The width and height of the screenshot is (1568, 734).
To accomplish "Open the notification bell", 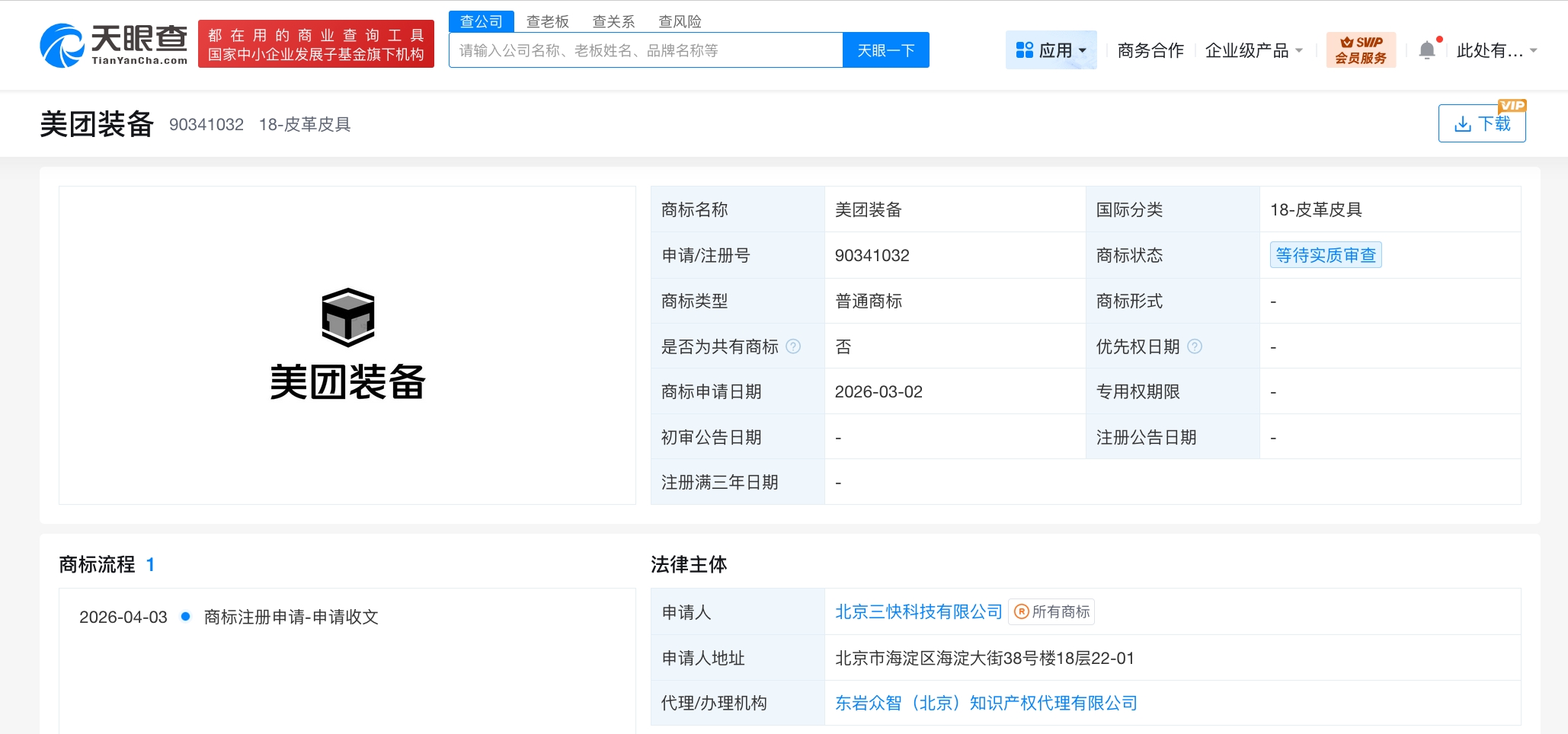I will tap(1428, 48).
